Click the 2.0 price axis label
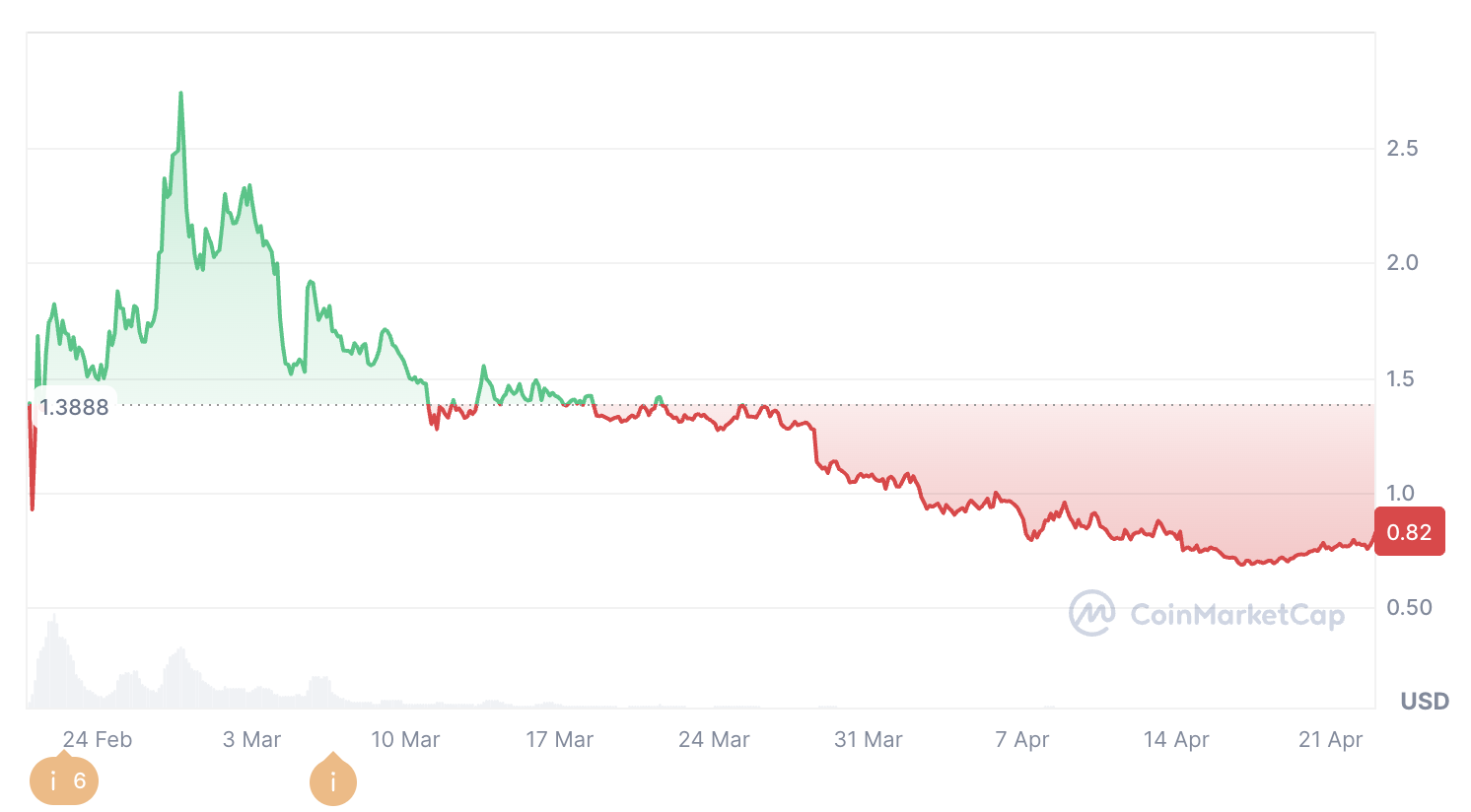The image size is (1471, 812). [1402, 263]
